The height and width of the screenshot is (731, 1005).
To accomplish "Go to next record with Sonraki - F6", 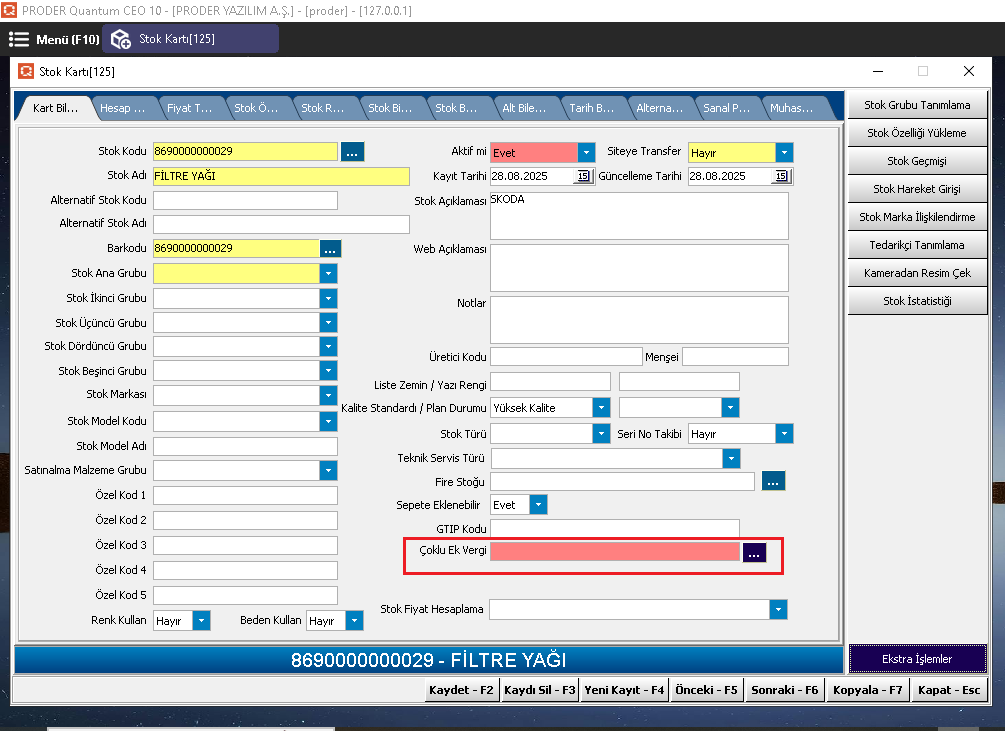I will tap(785, 690).
